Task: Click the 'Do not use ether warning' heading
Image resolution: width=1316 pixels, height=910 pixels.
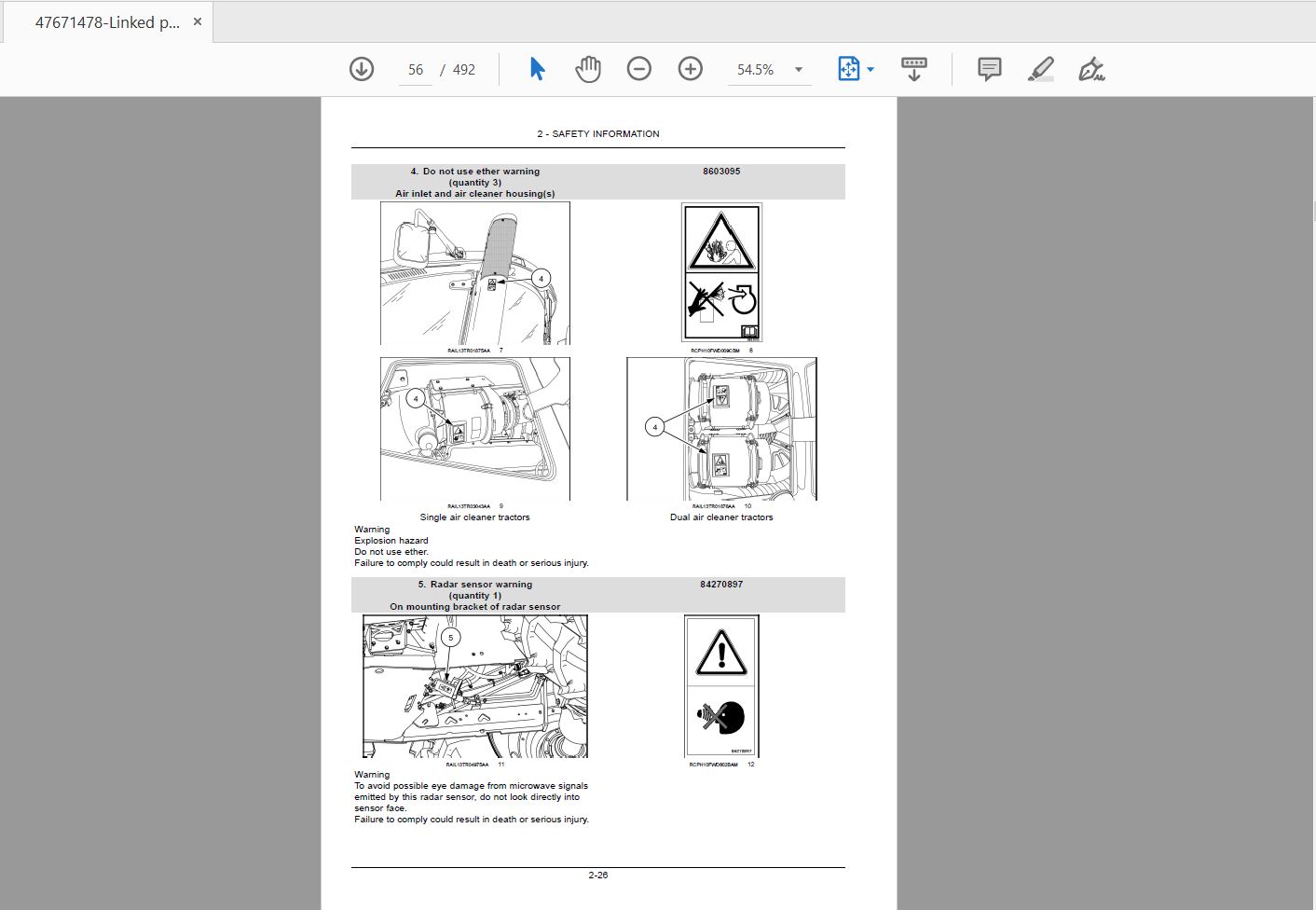Action: (x=481, y=172)
